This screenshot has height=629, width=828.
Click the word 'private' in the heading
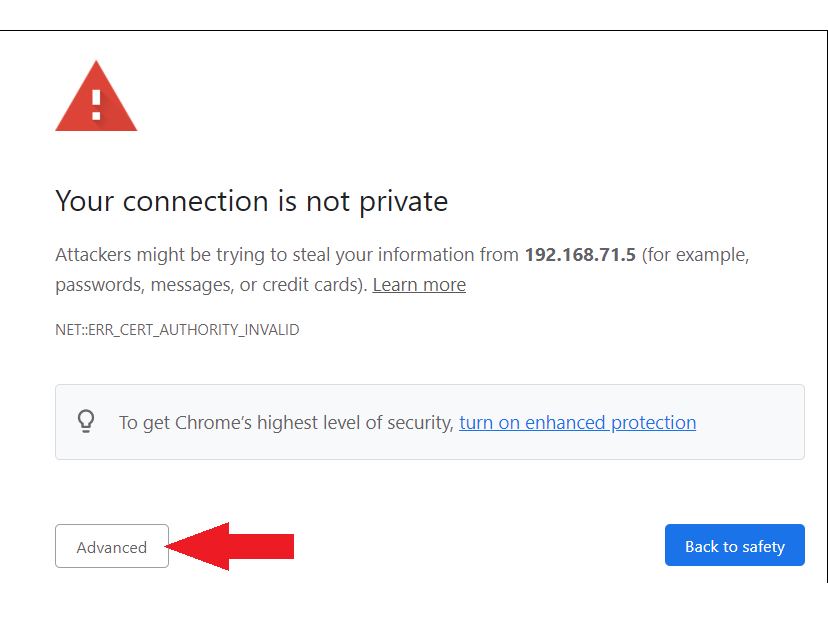click(x=403, y=202)
